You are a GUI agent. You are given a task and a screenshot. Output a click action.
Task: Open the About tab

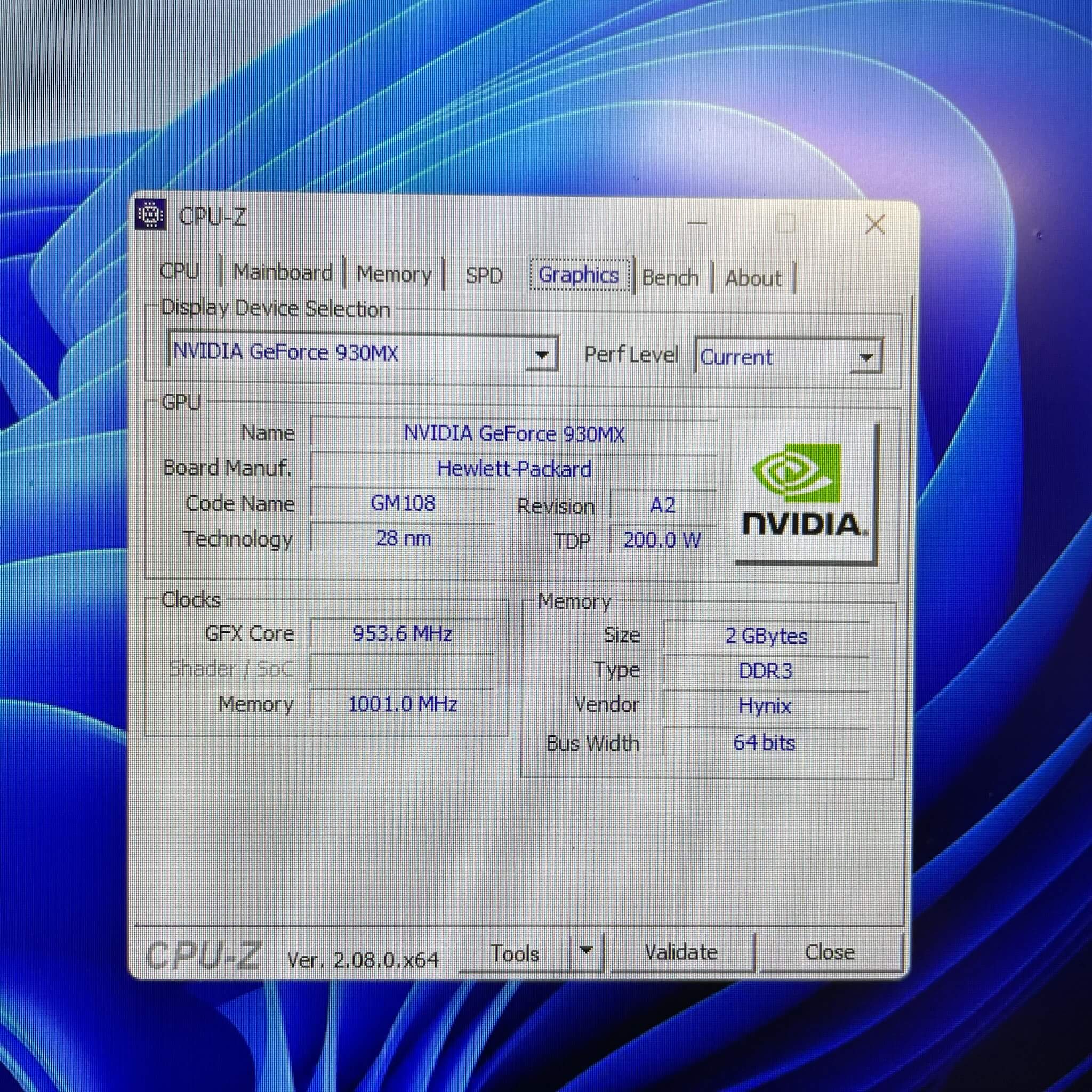click(753, 279)
